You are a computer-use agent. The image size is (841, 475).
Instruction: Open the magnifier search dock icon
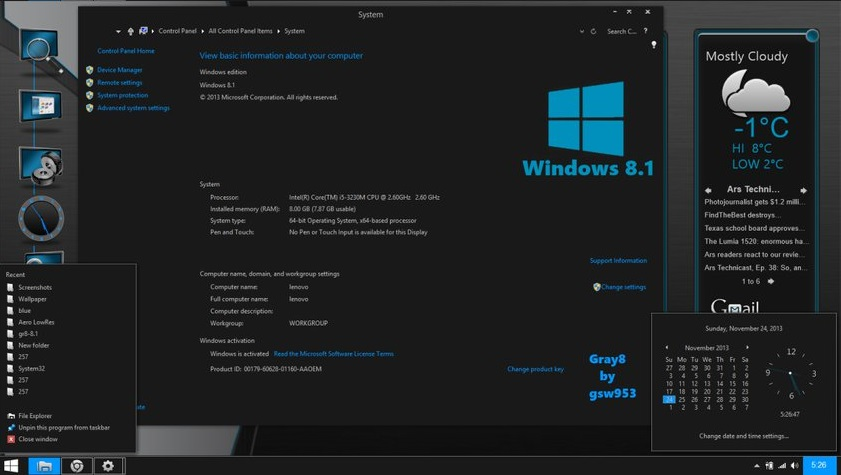coord(41,48)
